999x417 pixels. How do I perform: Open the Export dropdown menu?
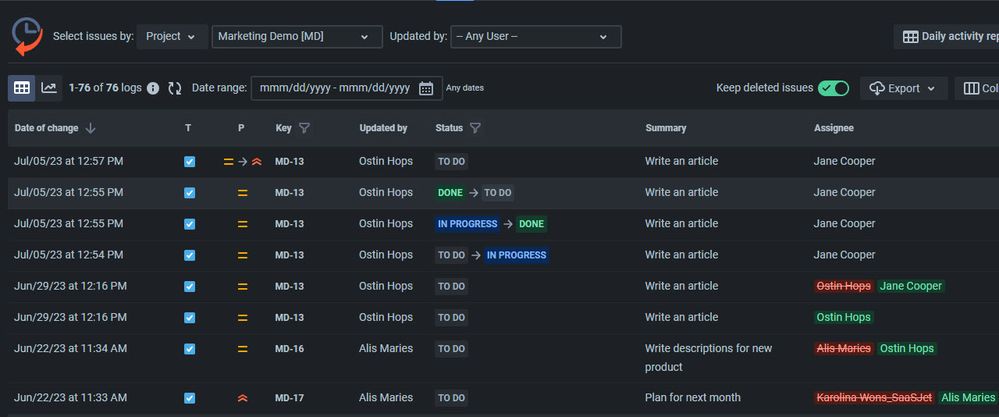pyautogui.click(x=903, y=88)
